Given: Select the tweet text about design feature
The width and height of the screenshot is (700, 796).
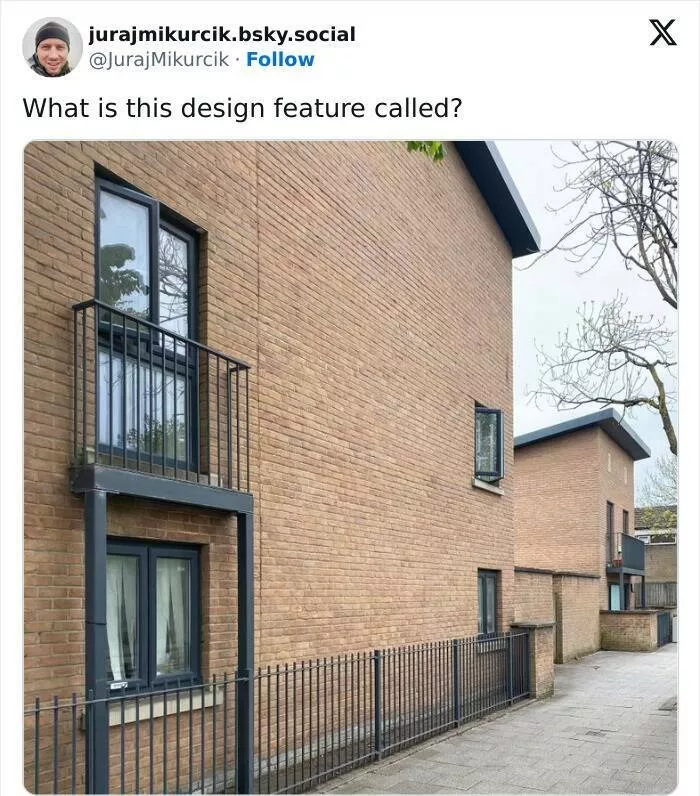Looking at the screenshot, I should tap(243, 108).
